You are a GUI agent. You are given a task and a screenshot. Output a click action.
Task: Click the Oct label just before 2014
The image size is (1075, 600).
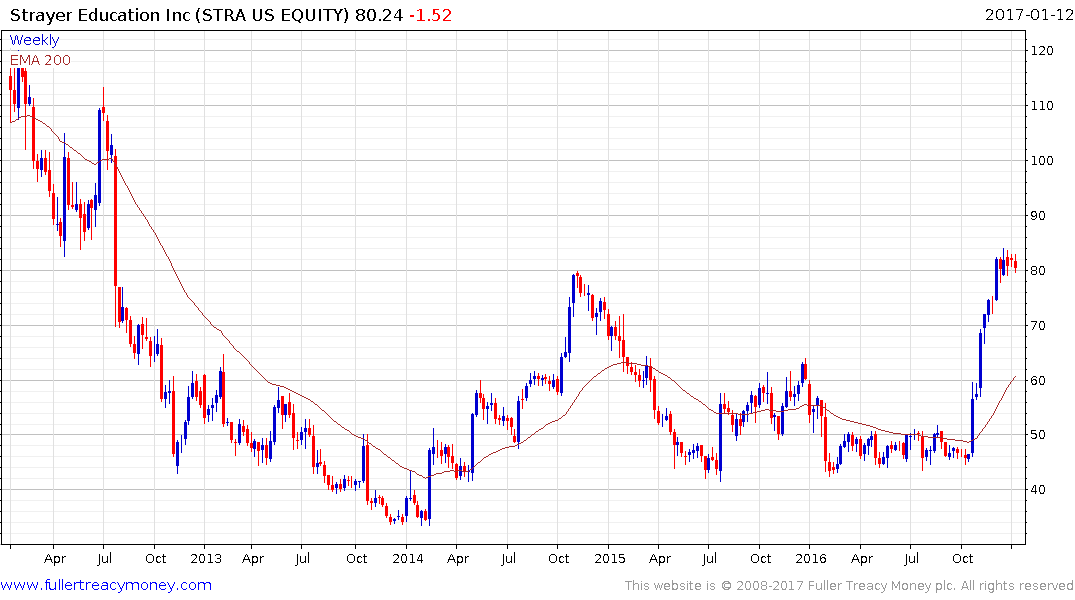(357, 558)
